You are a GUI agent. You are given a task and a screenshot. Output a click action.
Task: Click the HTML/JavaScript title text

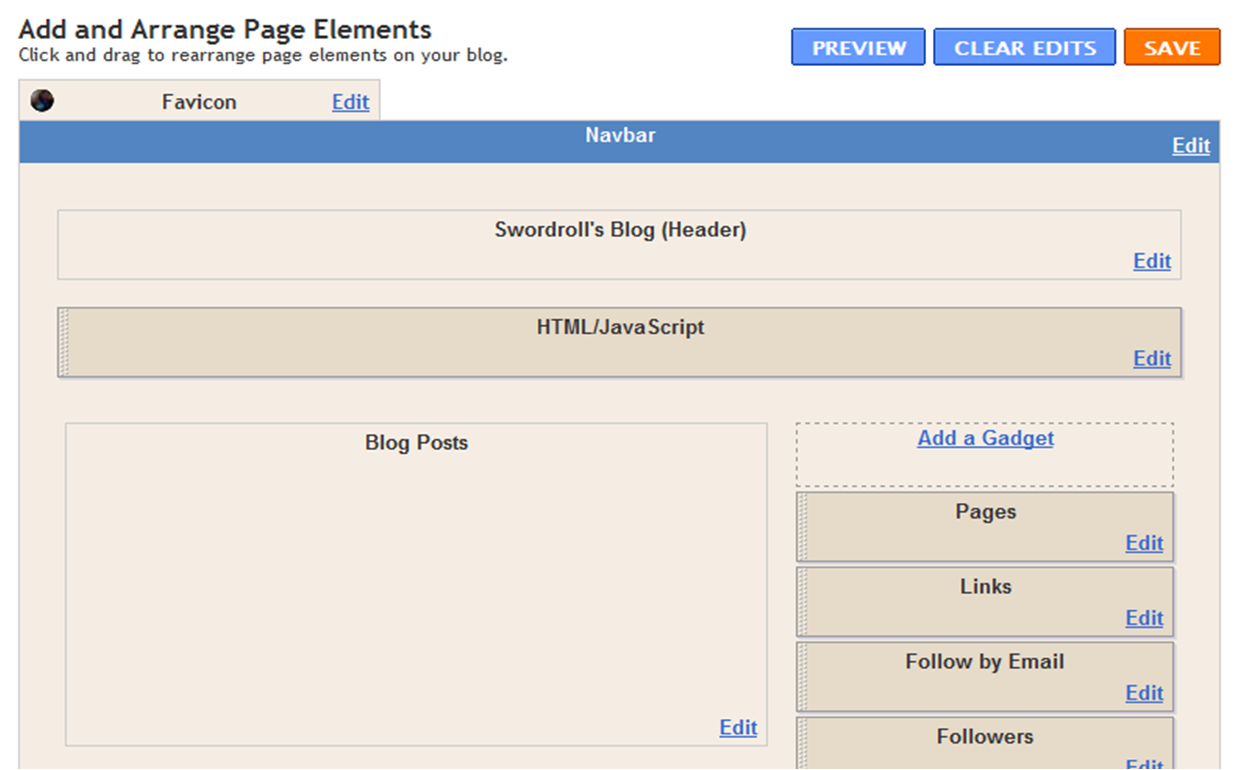[x=620, y=327]
